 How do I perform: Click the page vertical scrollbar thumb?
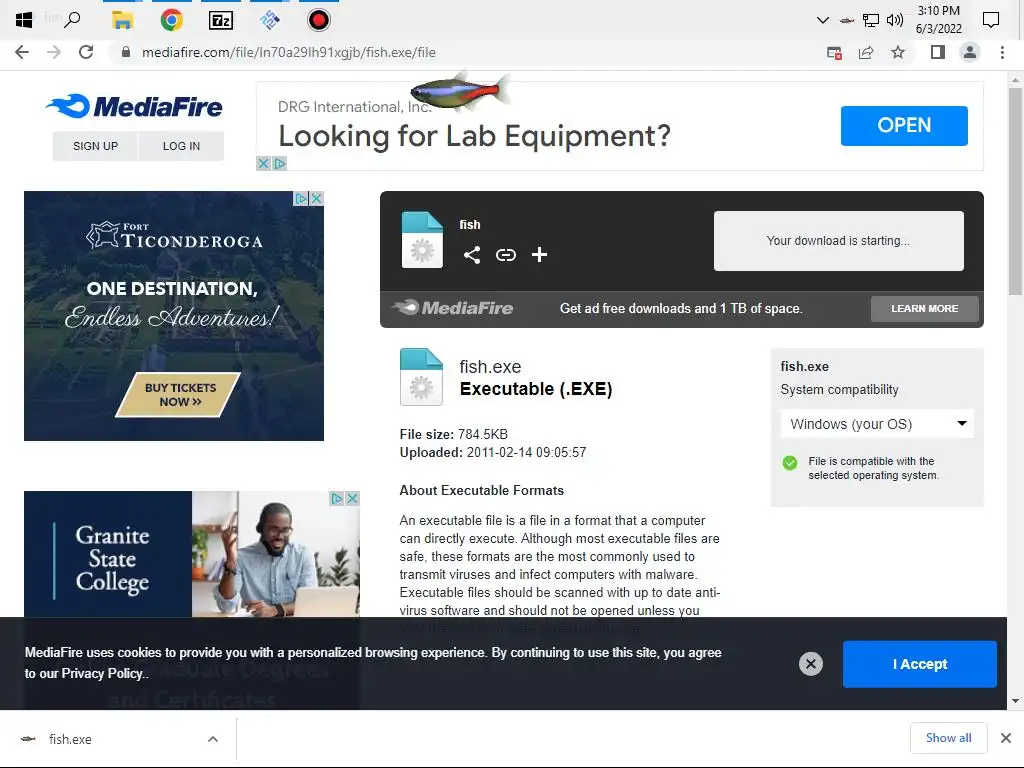1015,191
